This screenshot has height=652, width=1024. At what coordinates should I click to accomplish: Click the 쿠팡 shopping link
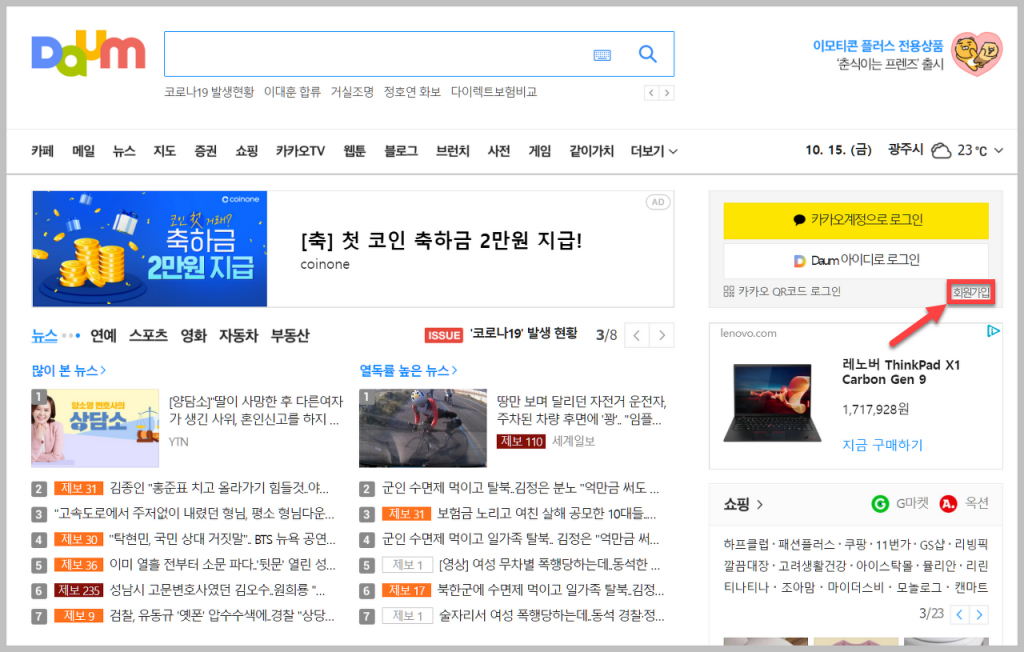click(x=855, y=545)
